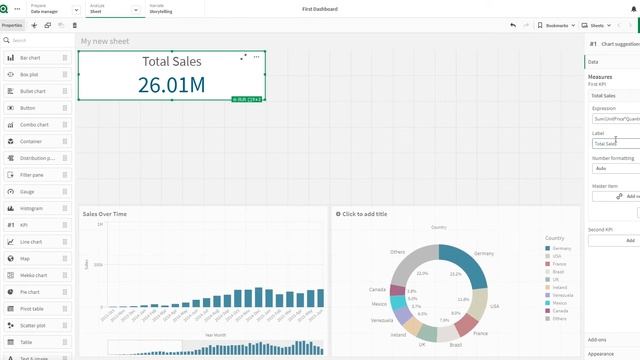Select the Mekko chart asset
This screenshot has height=360, width=640.
tap(37, 276)
